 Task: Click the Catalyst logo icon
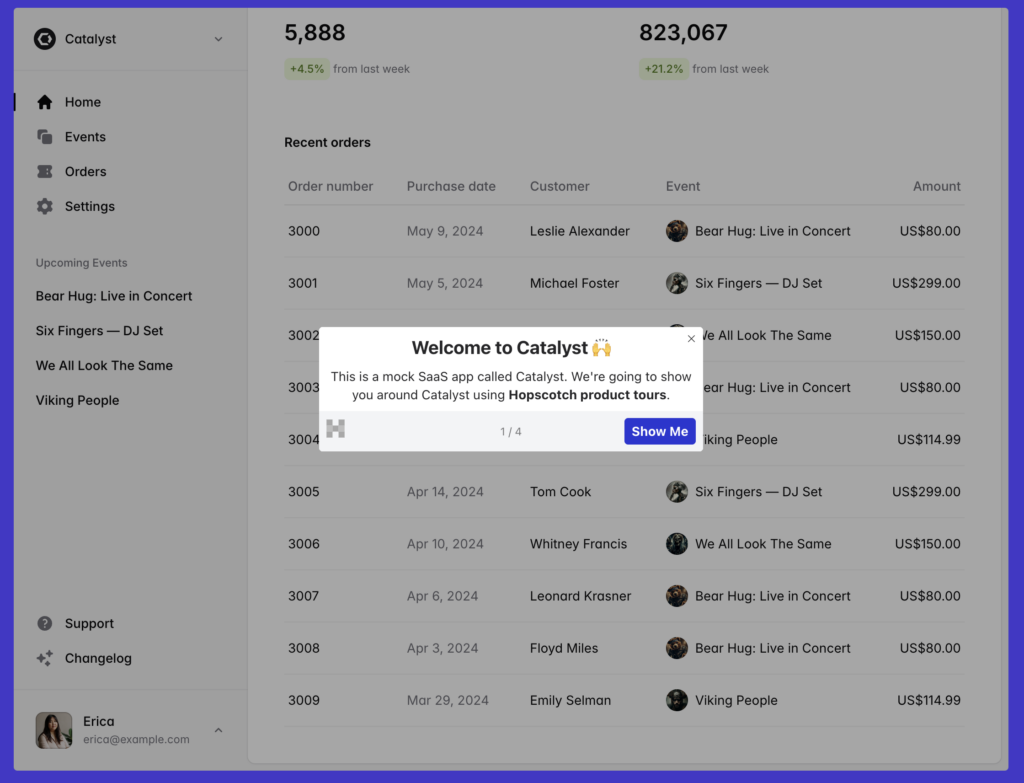(44, 39)
